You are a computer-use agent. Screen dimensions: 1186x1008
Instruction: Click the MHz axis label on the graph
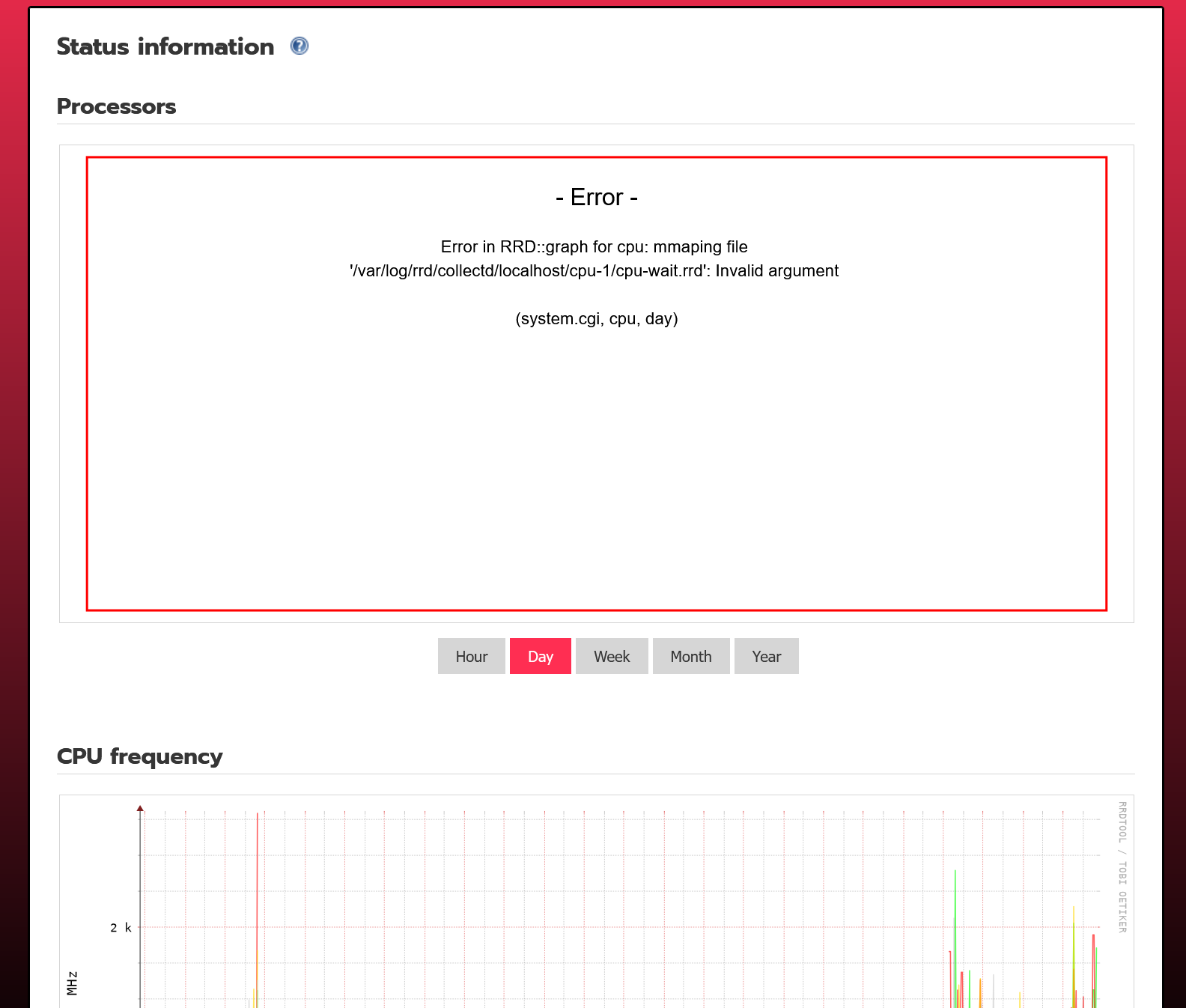[x=73, y=983]
